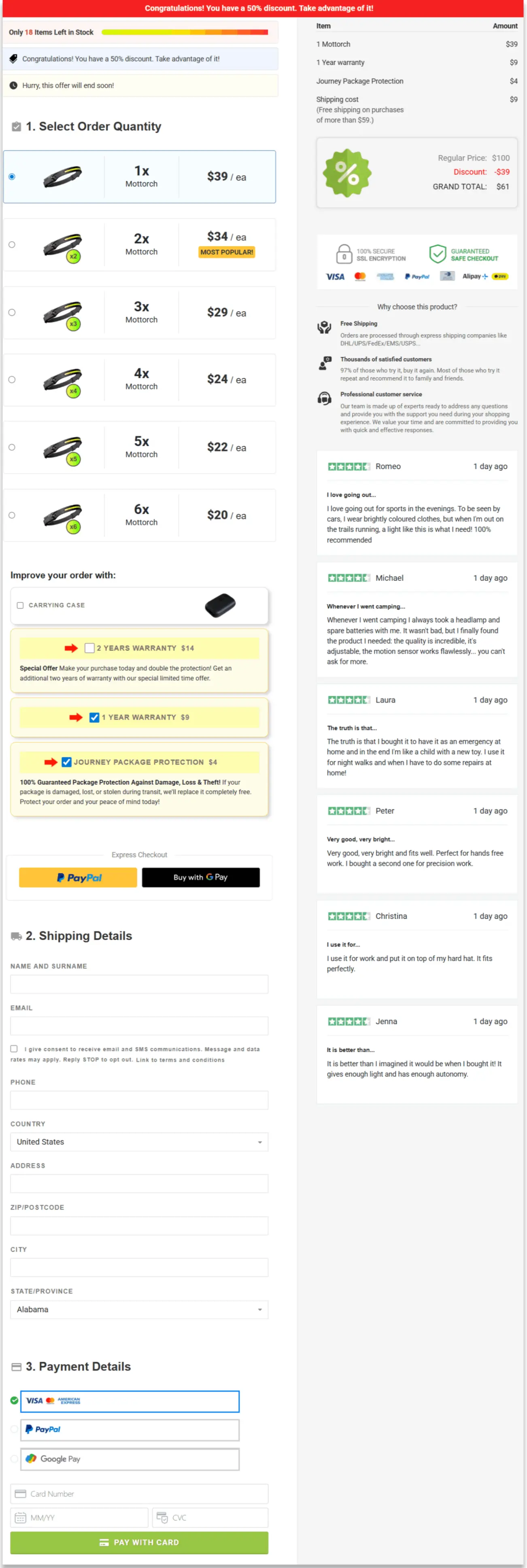Image resolution: width=527 pixels, height=1568 pixels.
Task: Open the Country dropdown
Action: coord(139,1142)
